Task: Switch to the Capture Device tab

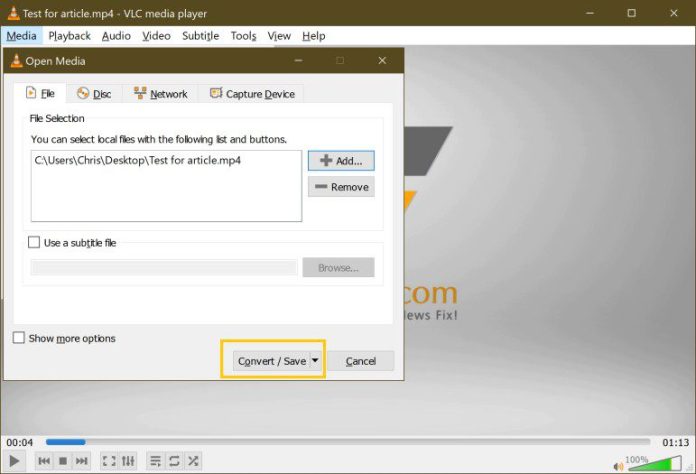Action: coord(252,94)
